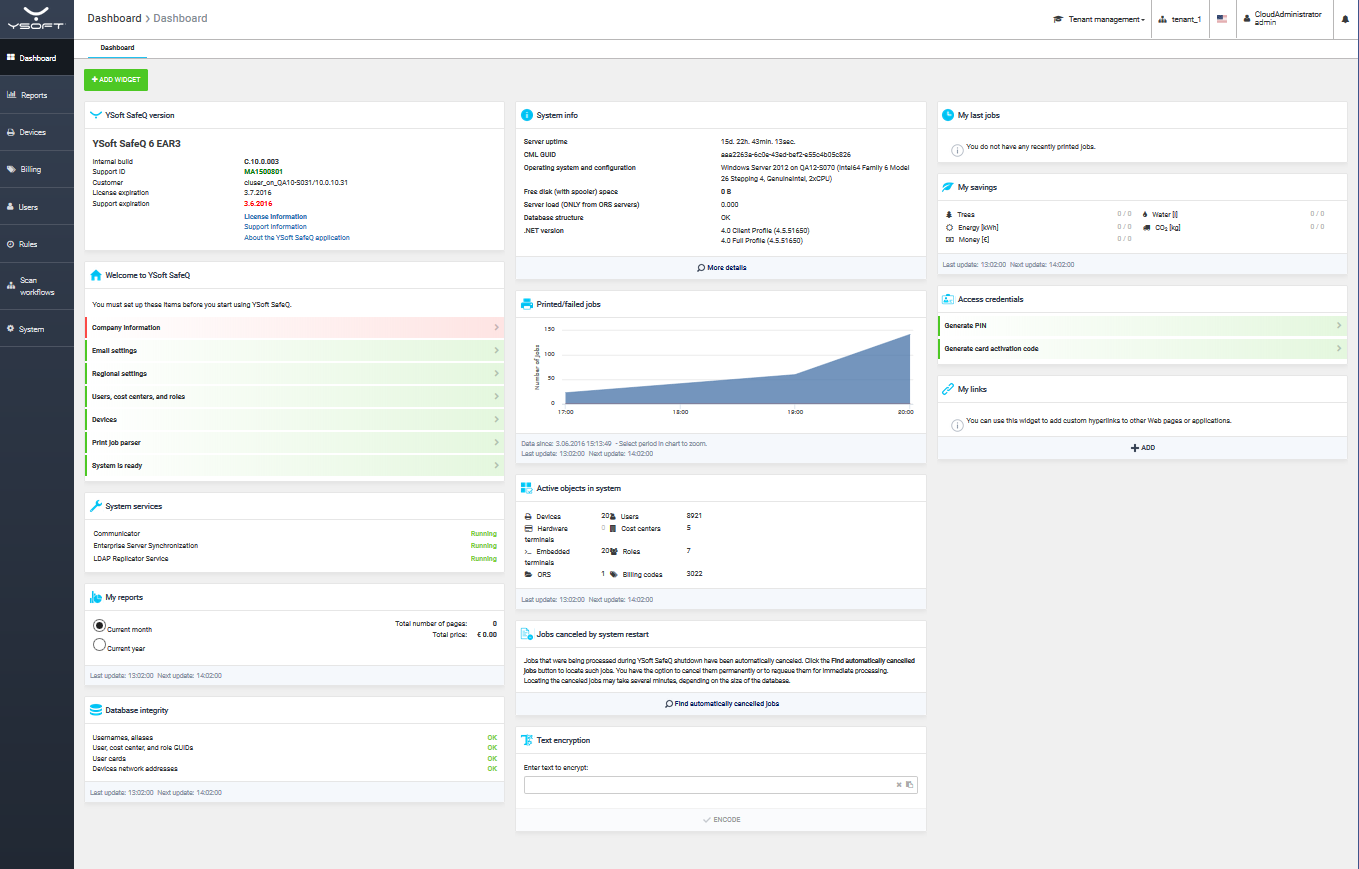Open the Tenant management dropdown
This screenshot has width=1359, height=869.
click(1099, 19)
